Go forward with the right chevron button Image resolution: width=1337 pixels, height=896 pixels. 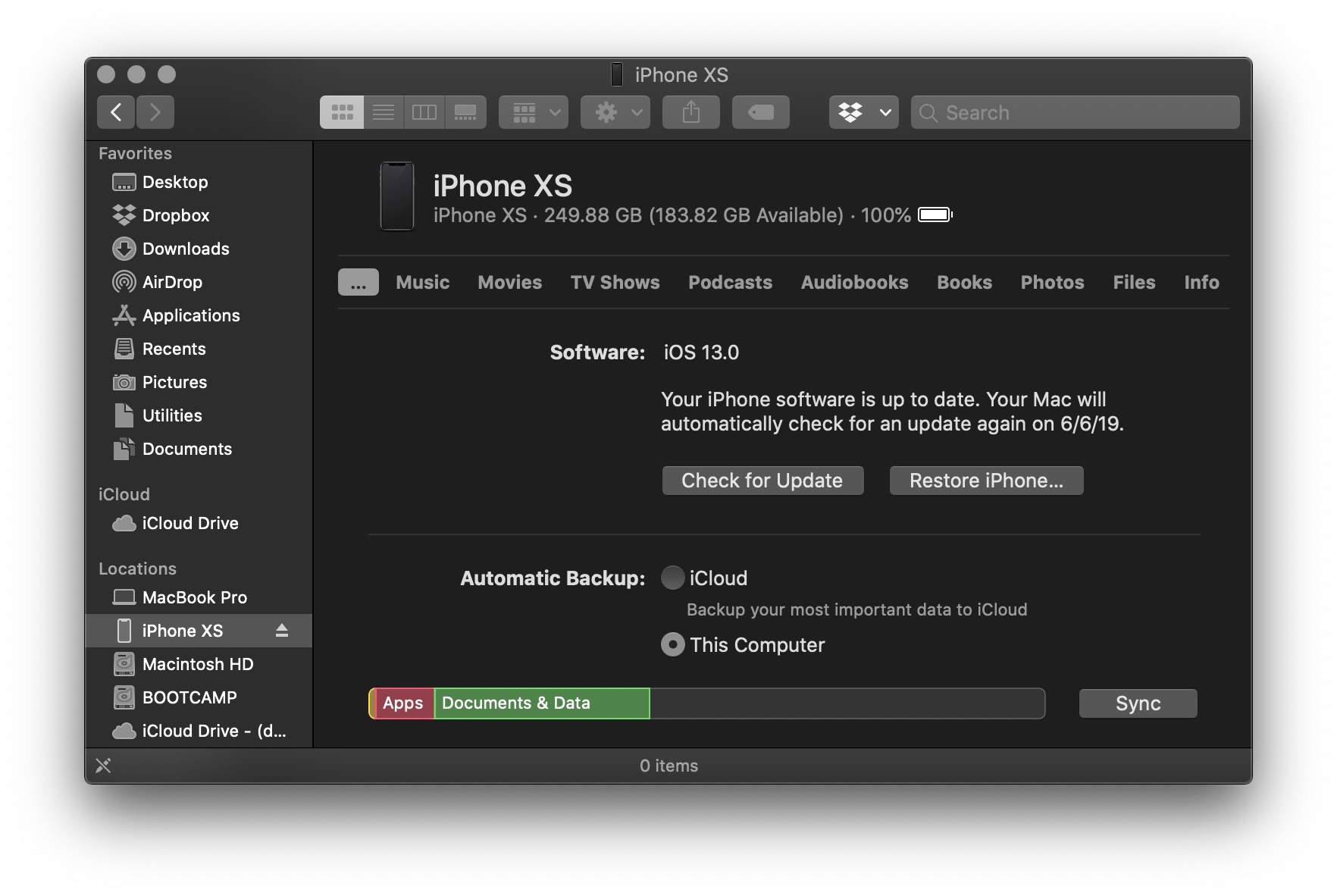pos(155,112)
